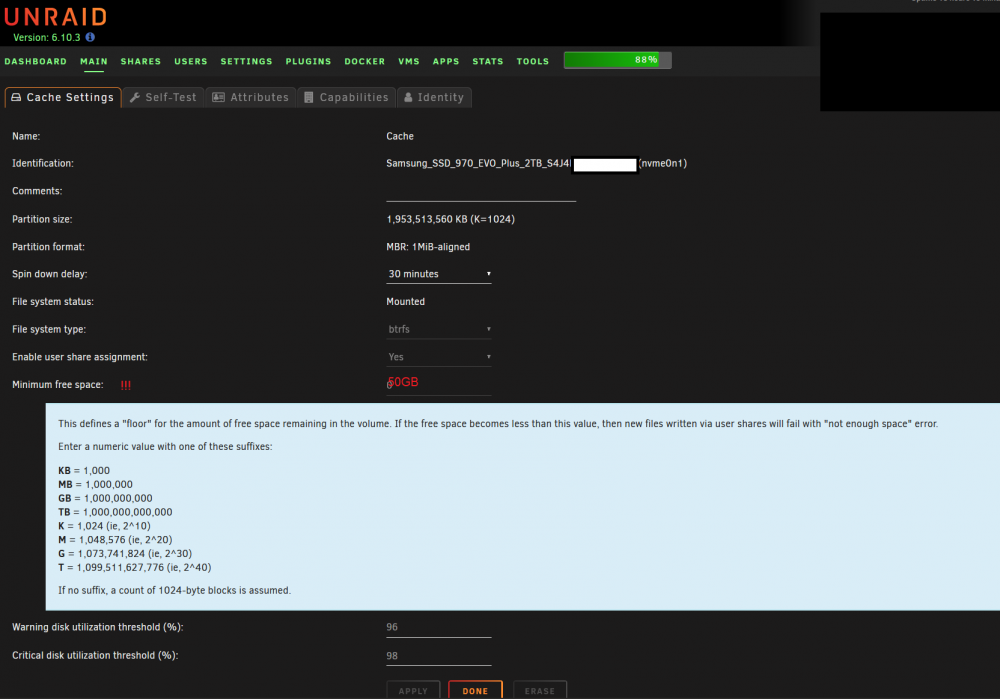Screen dimensions: 1000x699
Task: Click the Erase button
Action: click(x=540, y=691)
